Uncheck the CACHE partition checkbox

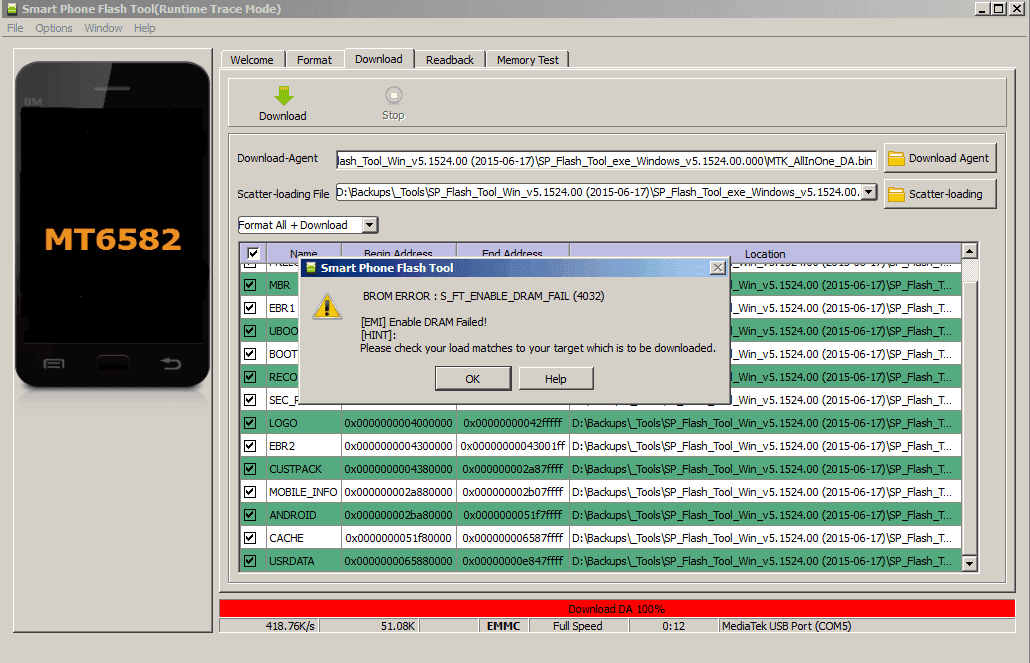pos(250,537)
